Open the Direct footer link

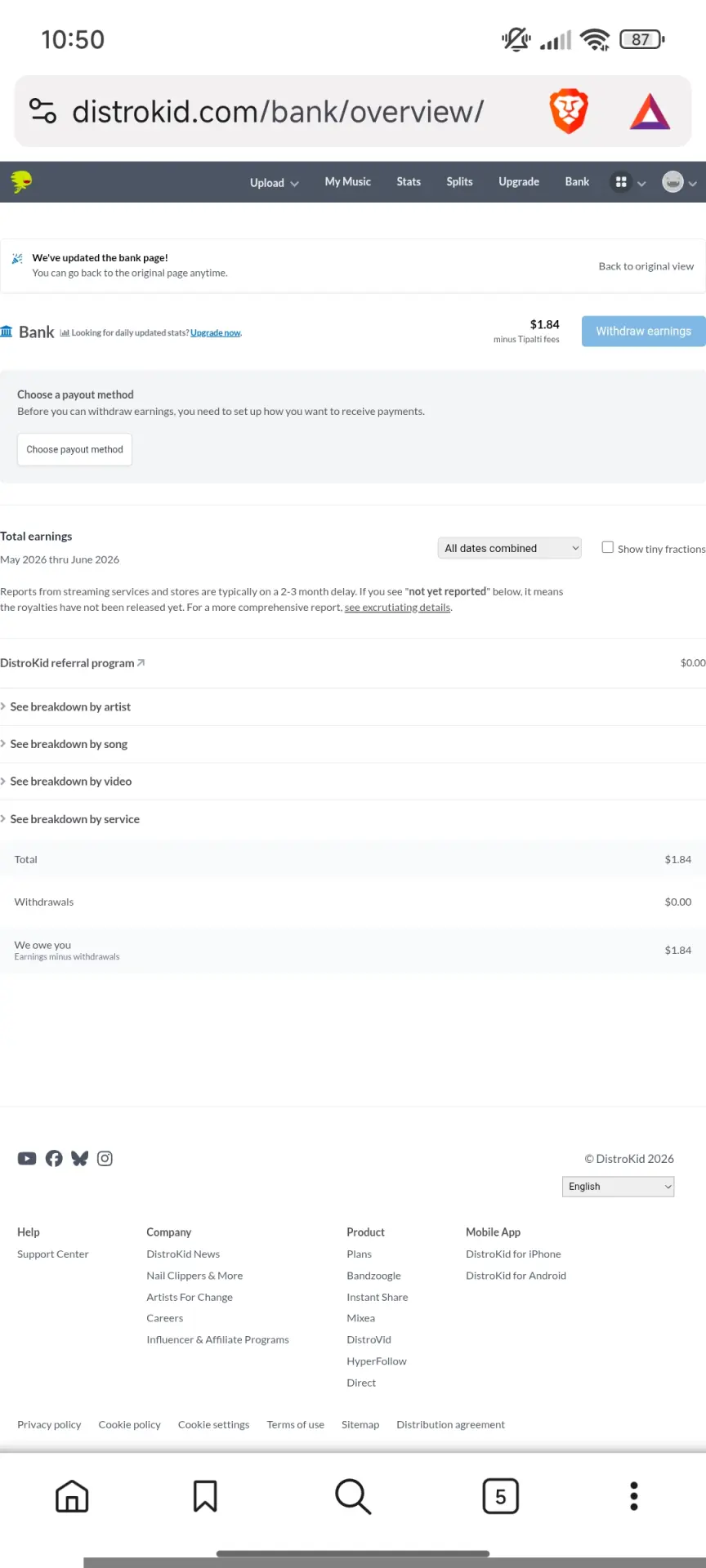[361, 1383]
